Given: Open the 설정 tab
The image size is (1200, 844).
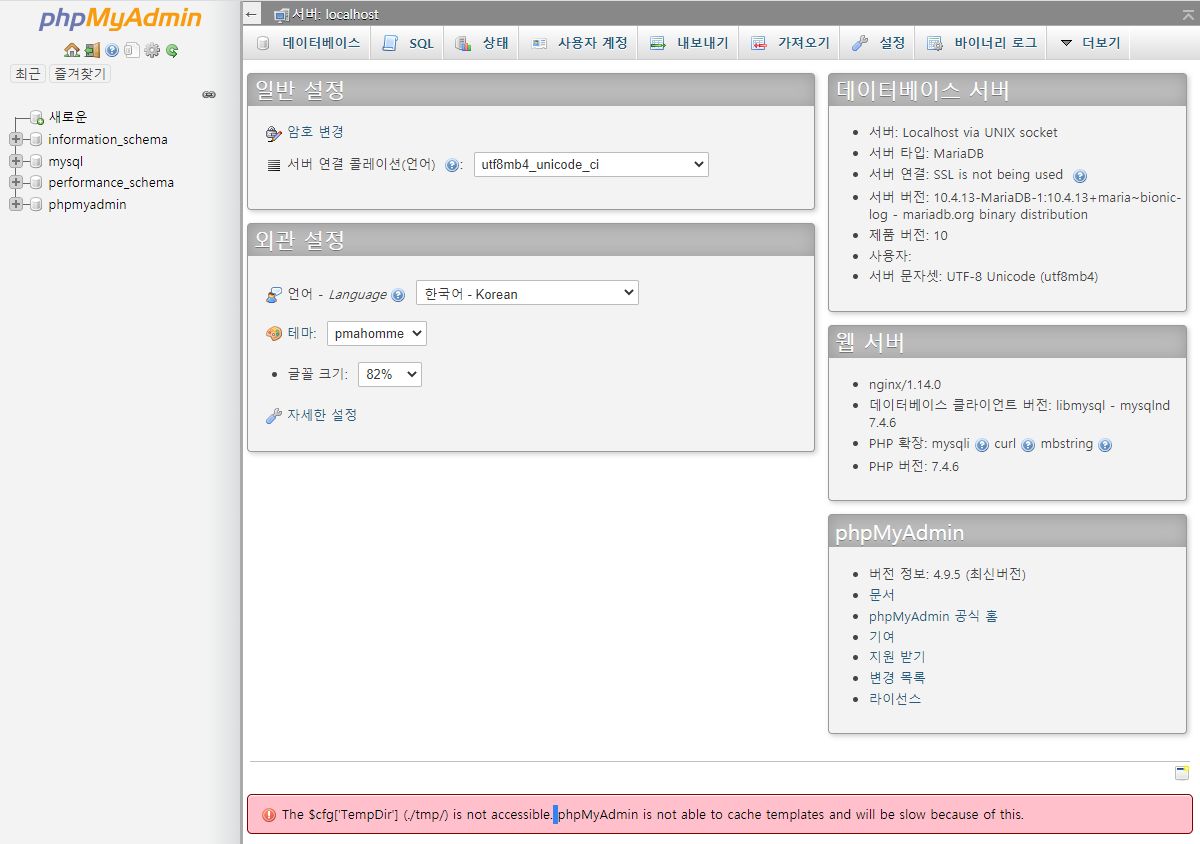Looking at the screenshot, I should [879, 43].
